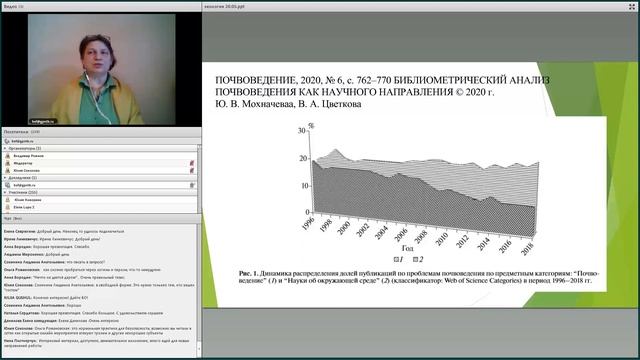This screenshot has width=640, height=360.
Task: Click the Видео panel title
Action: tap(14, 7)
